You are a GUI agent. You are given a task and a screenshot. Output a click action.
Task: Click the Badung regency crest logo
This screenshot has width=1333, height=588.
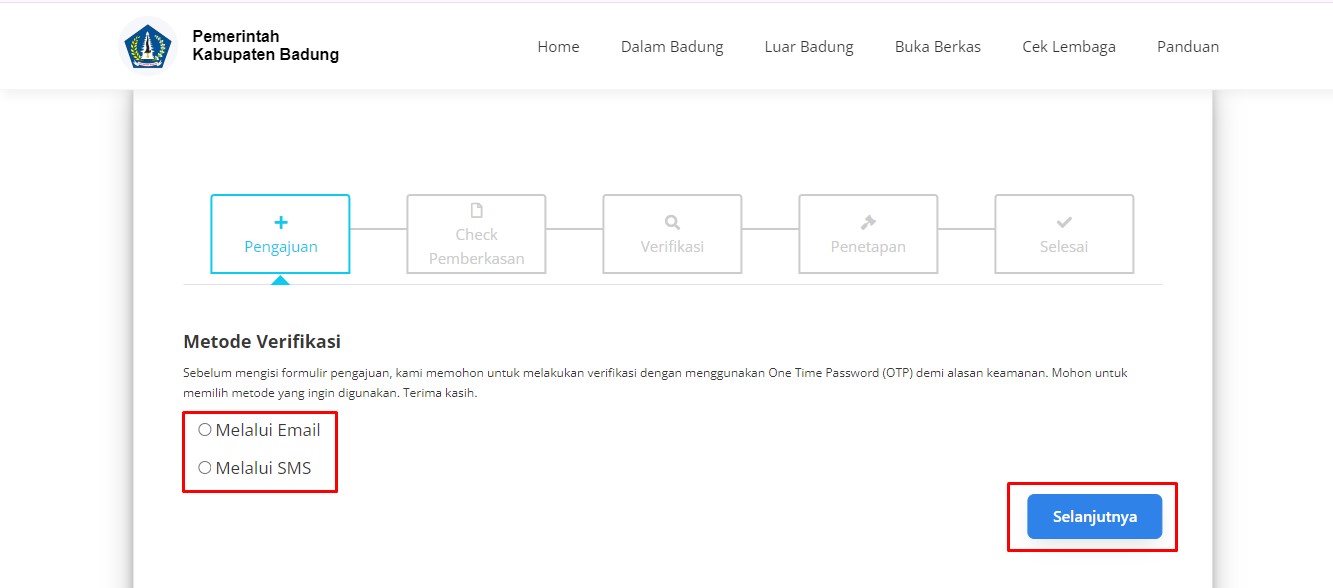coord(147,46)
